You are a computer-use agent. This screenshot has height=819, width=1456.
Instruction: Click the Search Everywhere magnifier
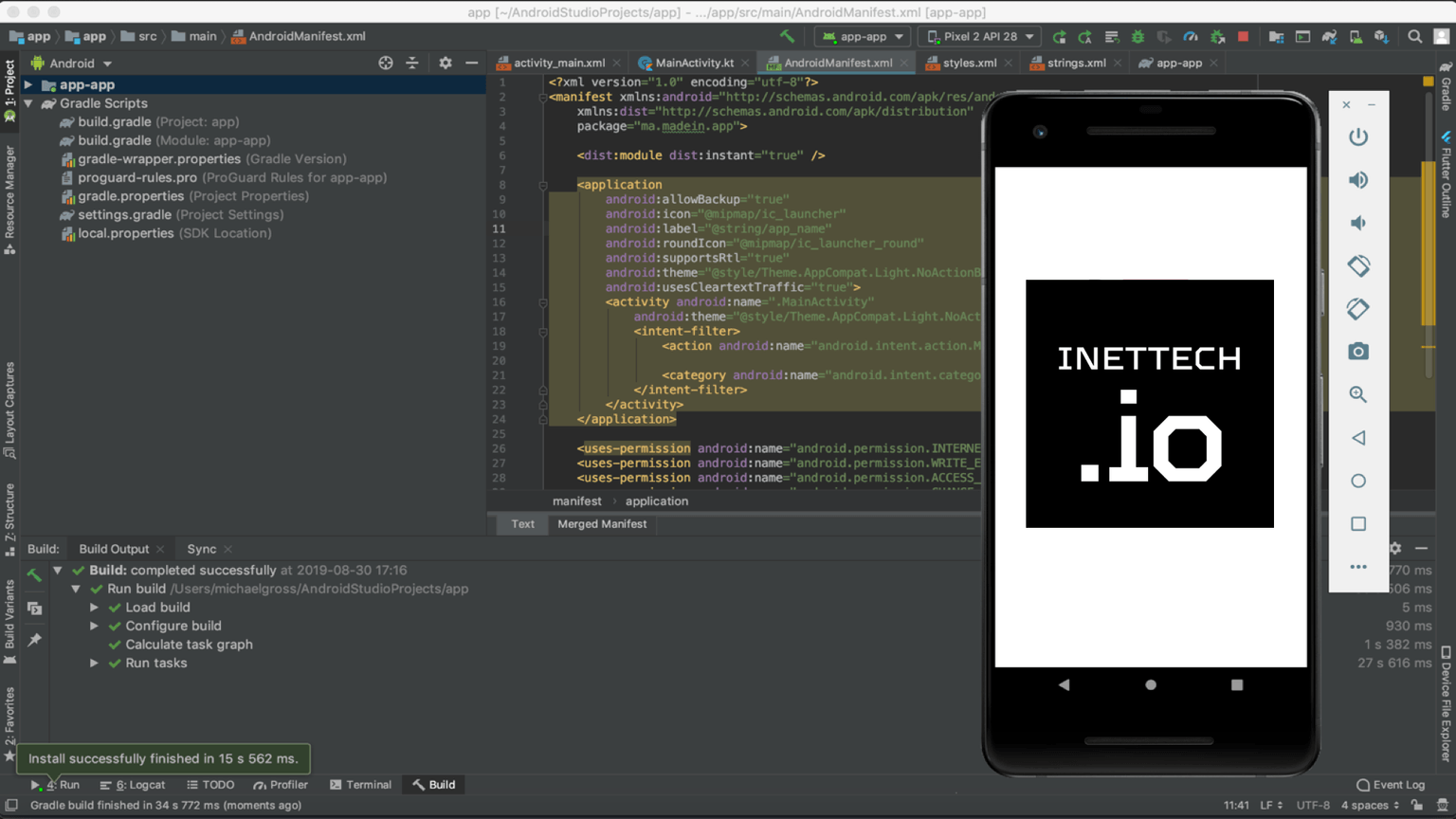[x=1414, y=37]
